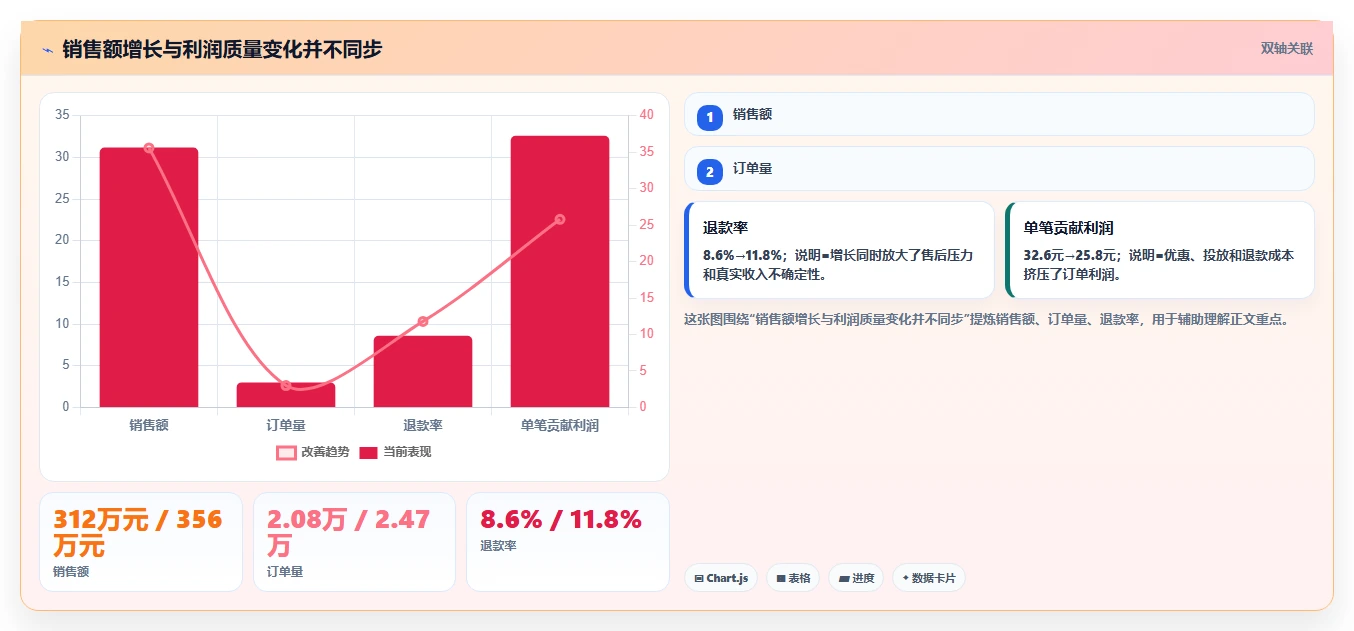Select the trend line point above 销售额

(x=149, y=148)
